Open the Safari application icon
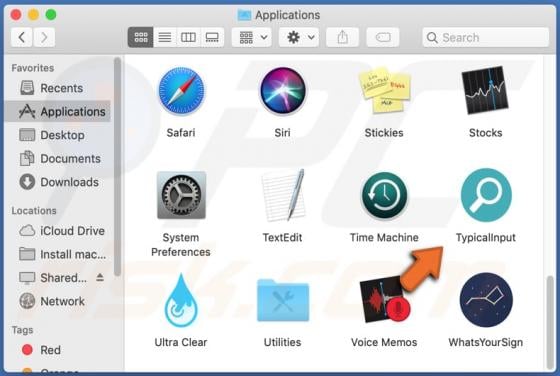Screen dimensions: 560x376 point(181,91)
